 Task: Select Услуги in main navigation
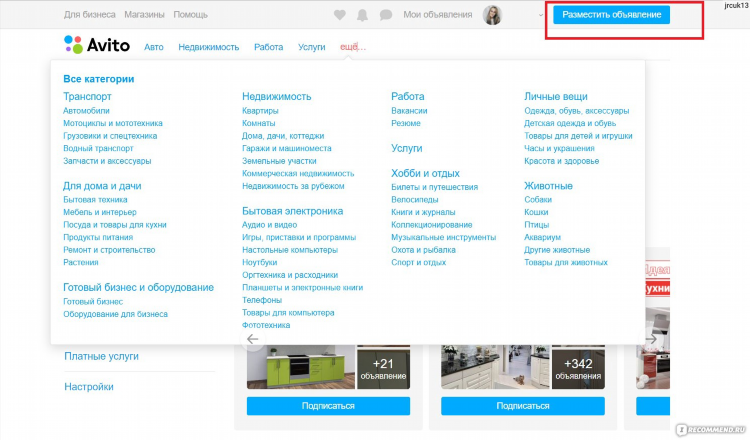tap(311, 47)
